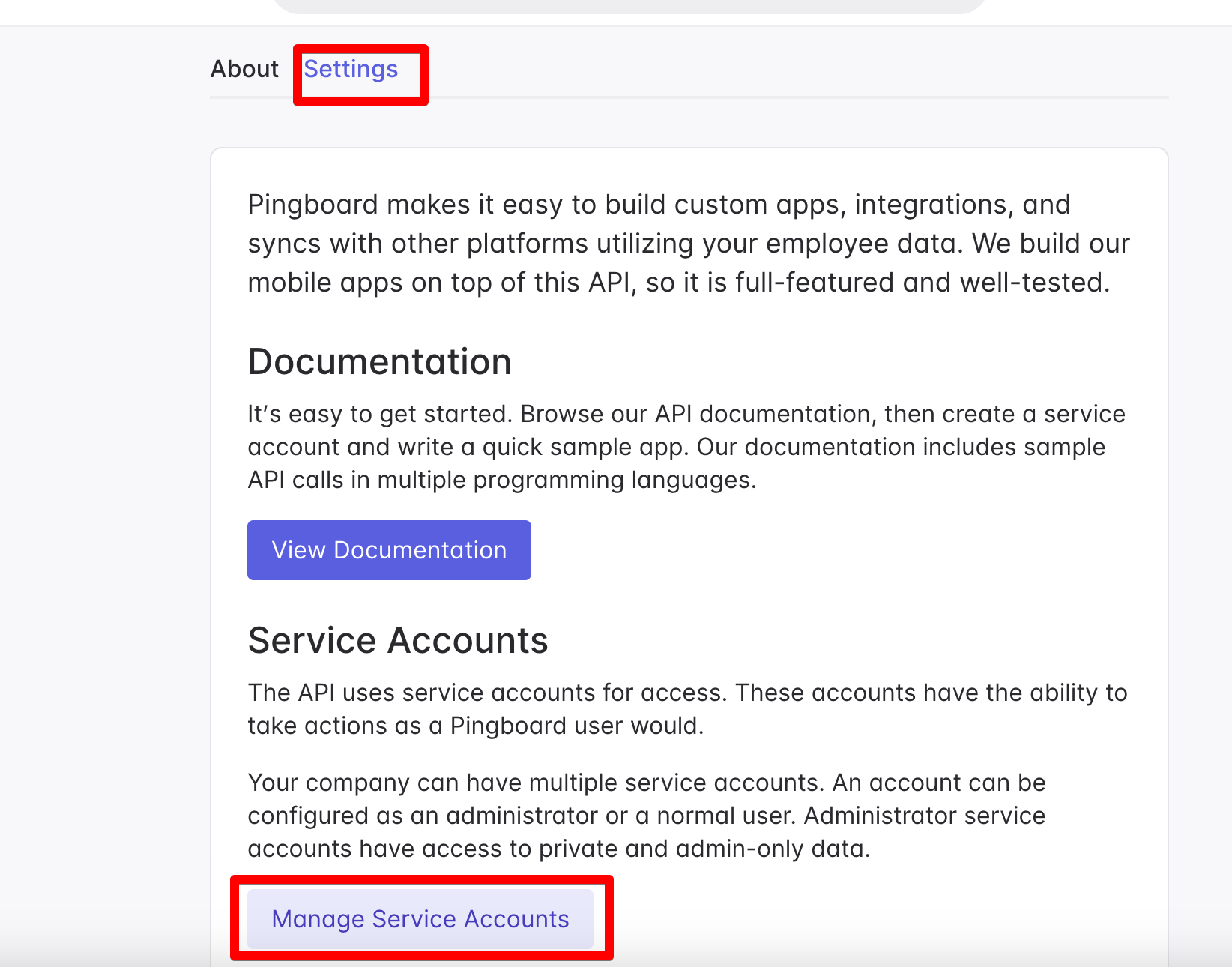Viewport: 1232px width, 967px height.
Task: Switch to the About tab
Action: tap(244, 69)
